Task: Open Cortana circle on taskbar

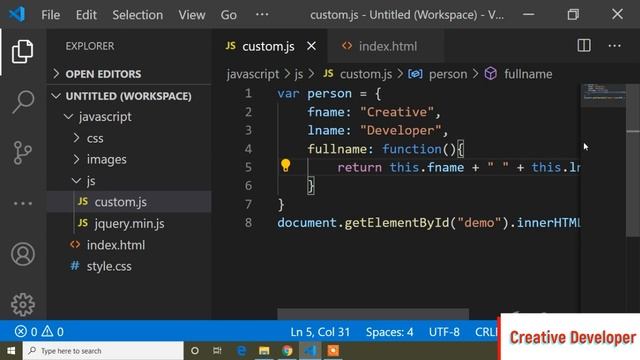Action: [x=195, y=351]
